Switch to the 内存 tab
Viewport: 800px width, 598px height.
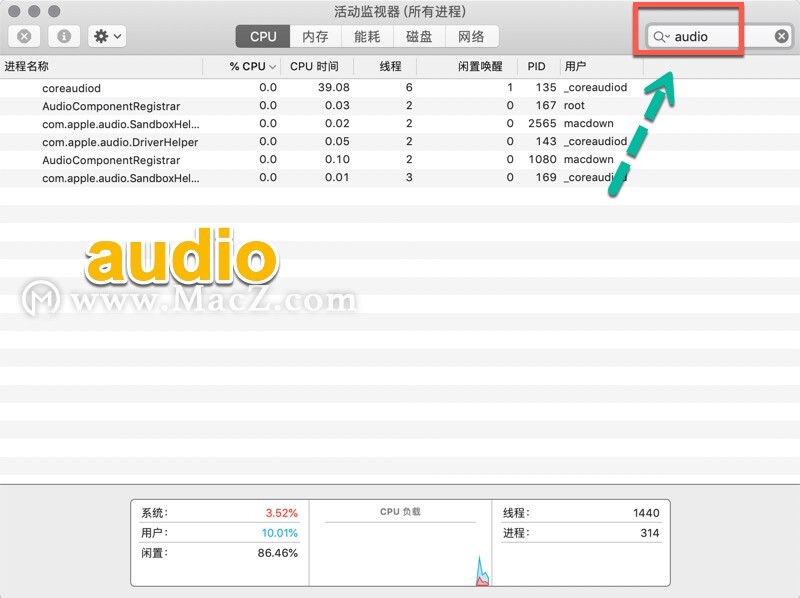[315, 36]
